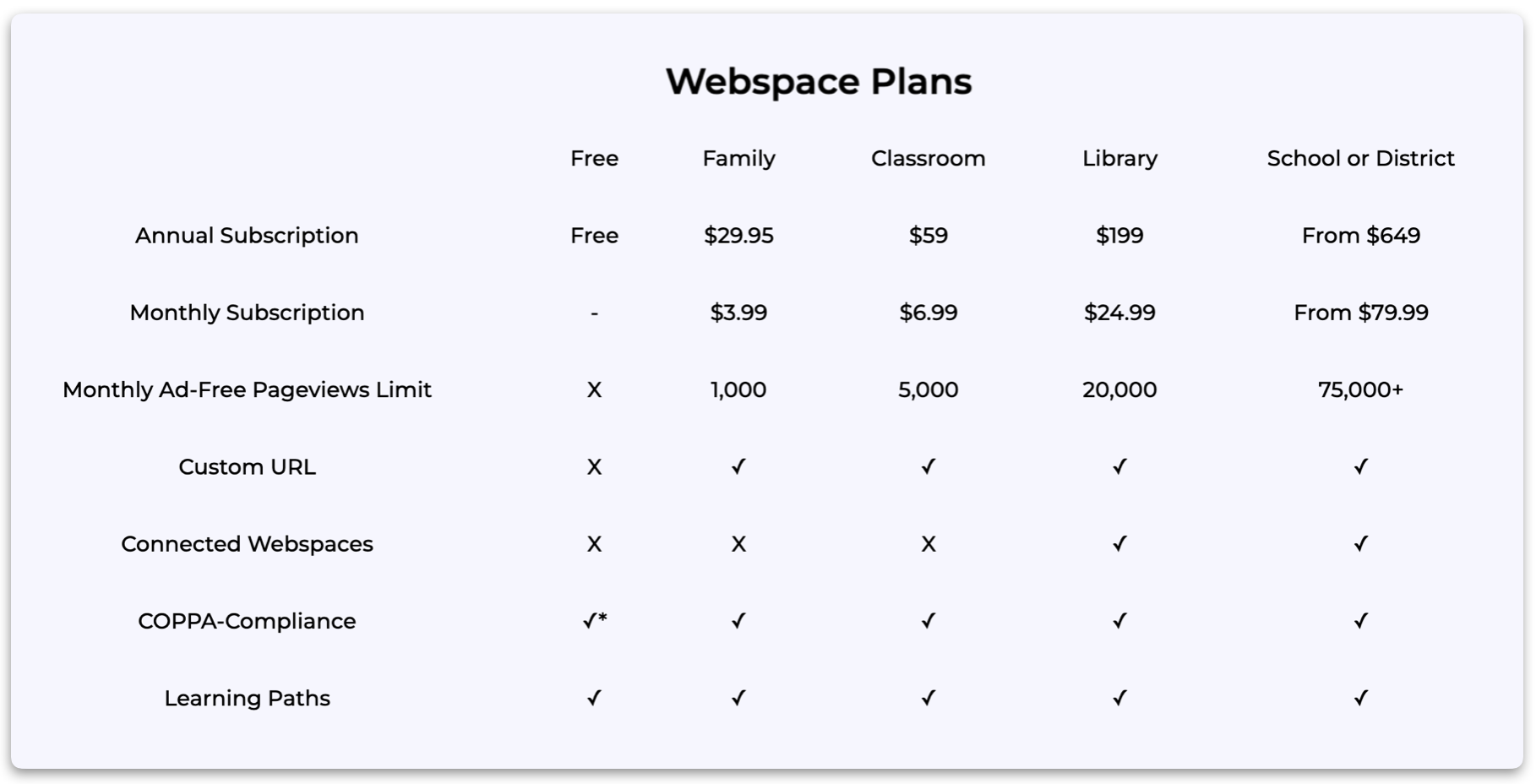The height and width of the screenshot is (784, 1536).
Task: Click the $24.99 Library monthly price
Action: point(1119,313)
